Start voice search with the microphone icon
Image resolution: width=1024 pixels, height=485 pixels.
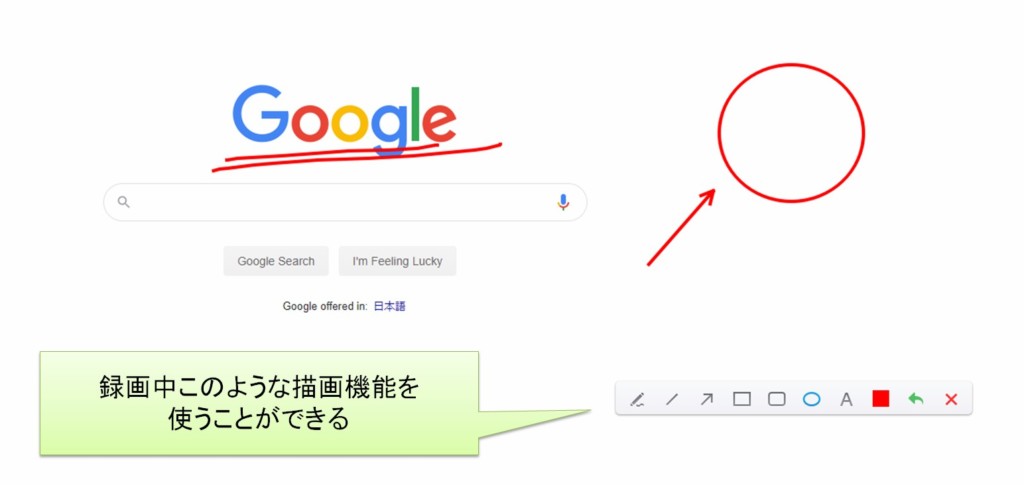click(x=563, y=202)
